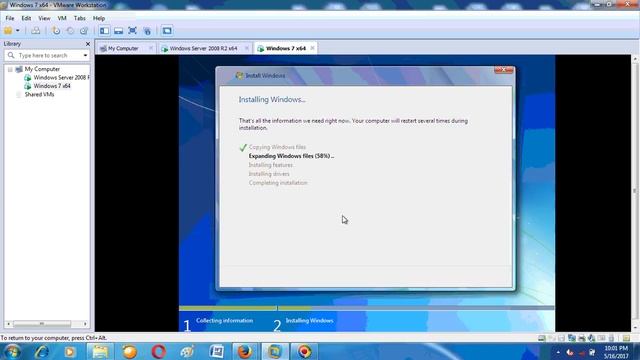640x360 pixels.
Task: Open the Help menu
Action: click(x=99, y=18)
